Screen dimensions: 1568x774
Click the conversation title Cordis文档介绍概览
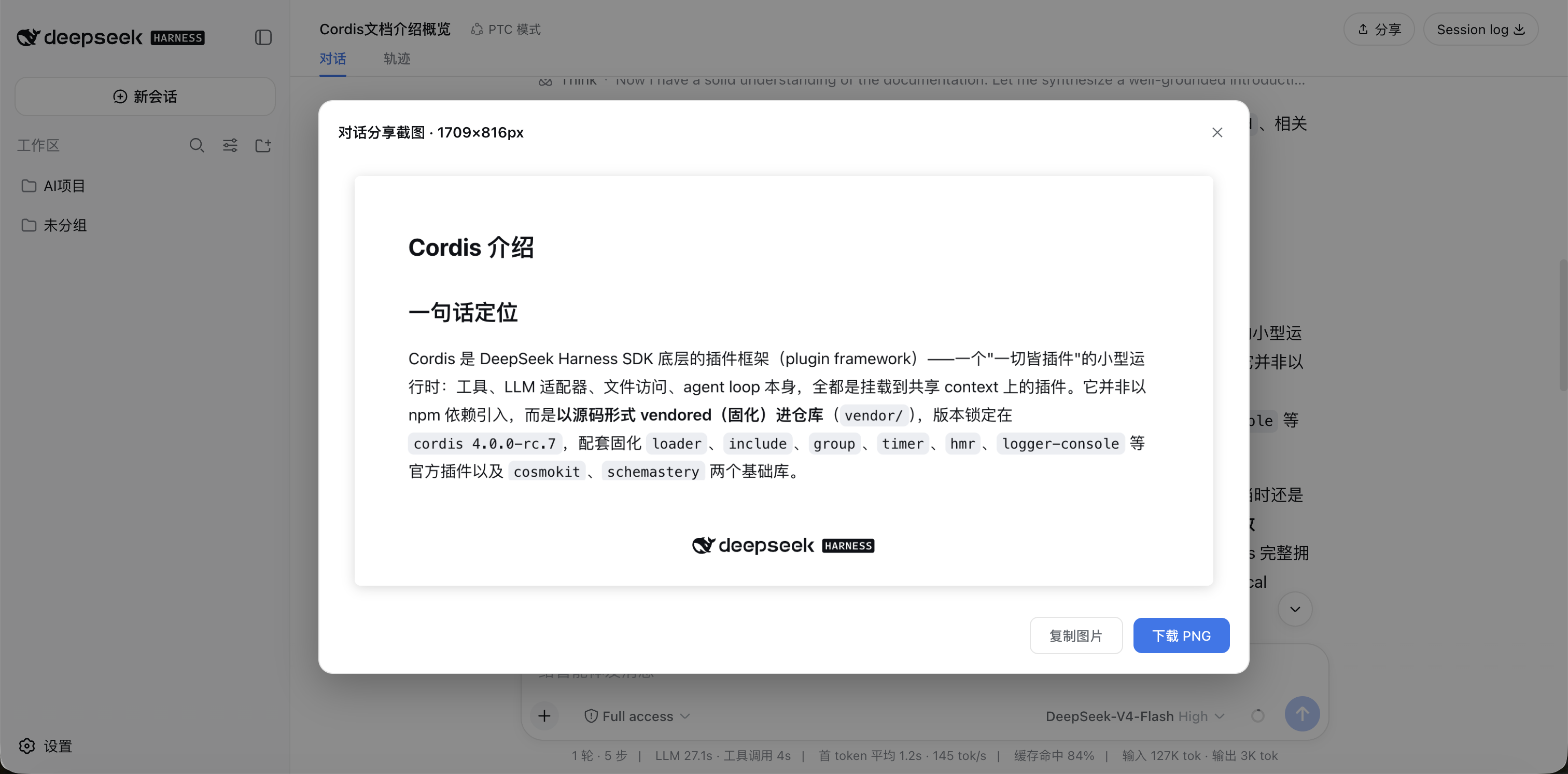click(385, 29)
